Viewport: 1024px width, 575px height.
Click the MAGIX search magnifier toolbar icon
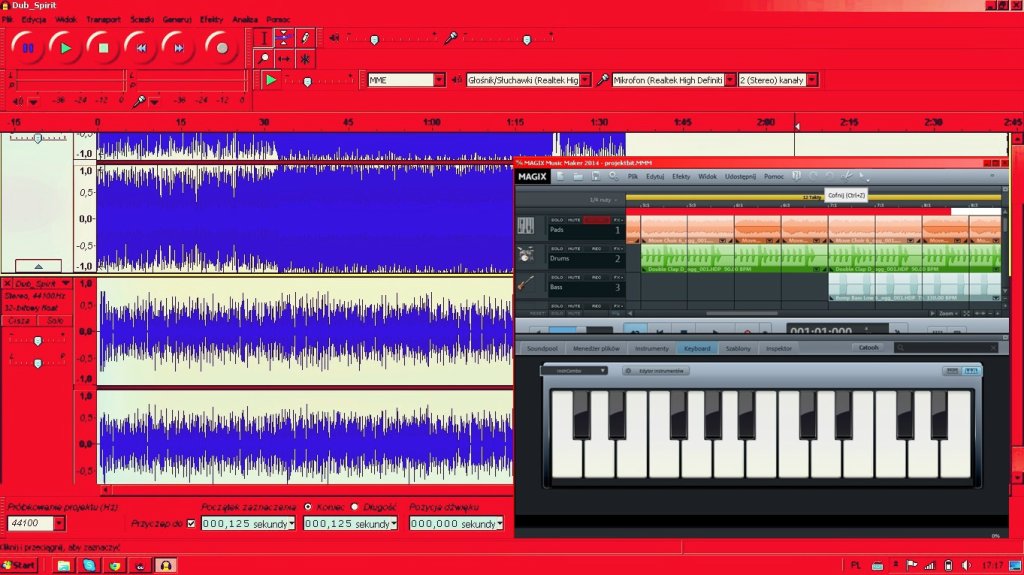613,176
